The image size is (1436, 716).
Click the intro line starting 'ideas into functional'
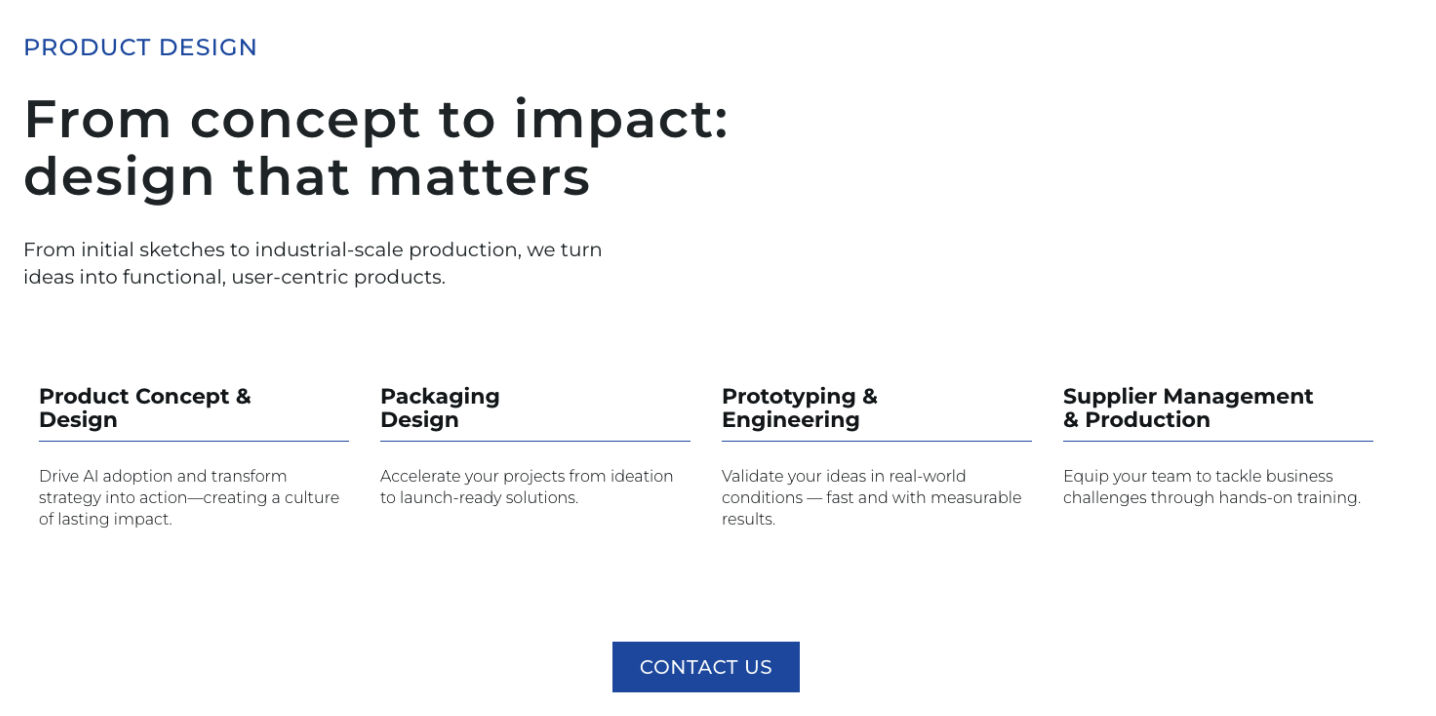[x=234, y=277]
